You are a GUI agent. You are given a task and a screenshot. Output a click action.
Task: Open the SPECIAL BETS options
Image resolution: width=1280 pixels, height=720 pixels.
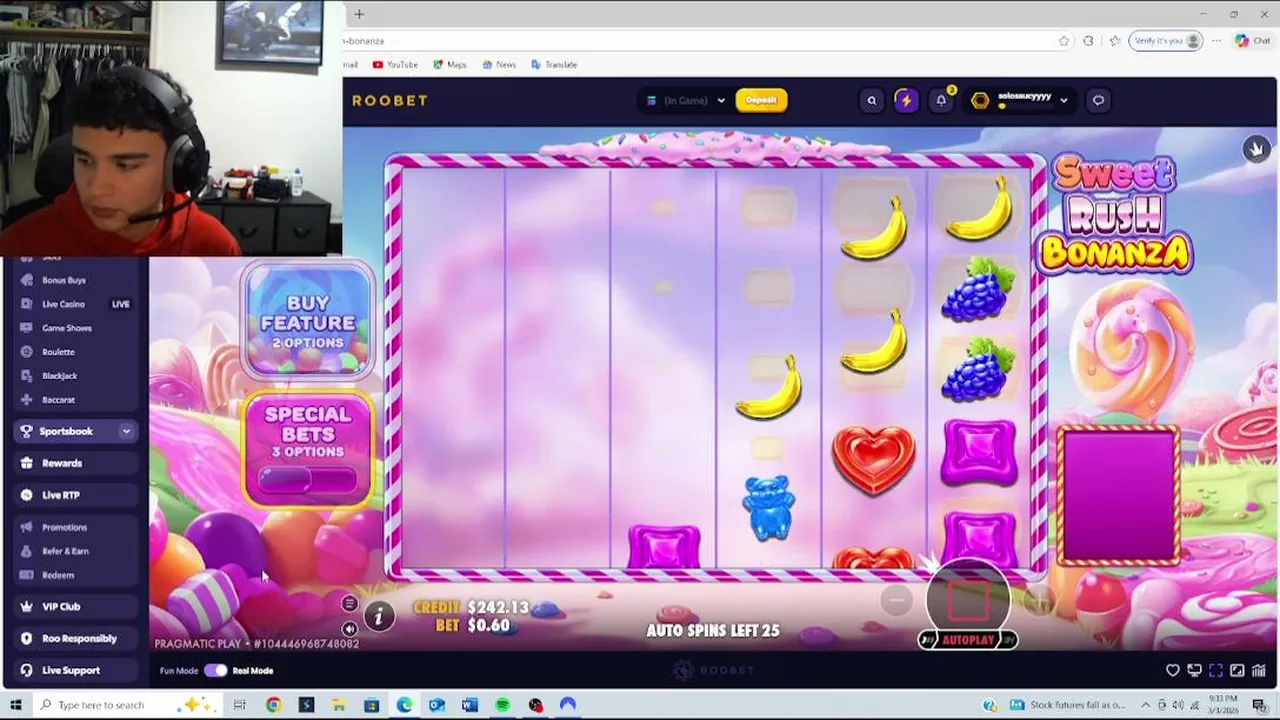point(307,448)
